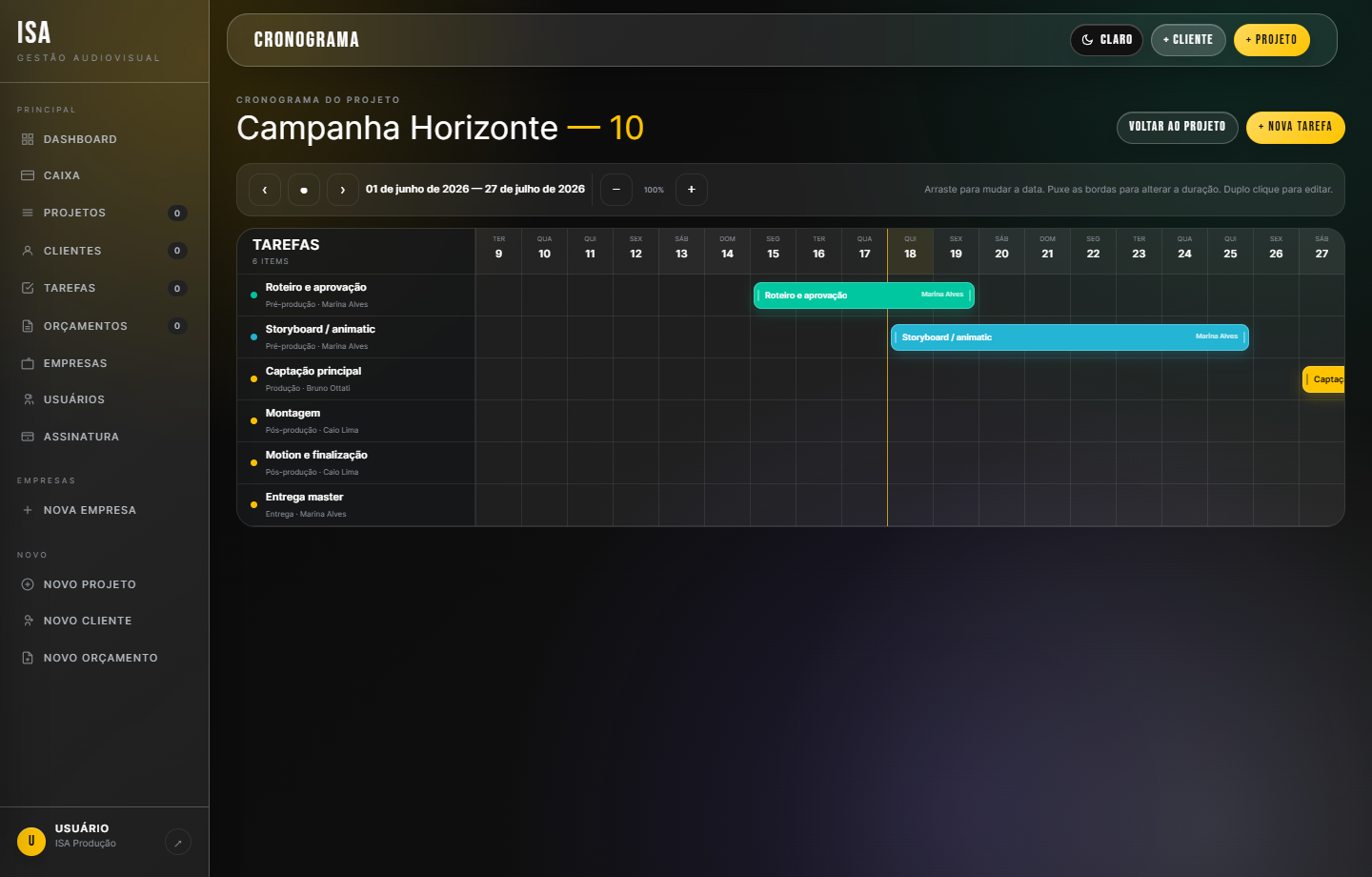The height and width of the screenshot is (877, 1372).
Task: Click the yellow U user avatar
Action: (31, 842)
